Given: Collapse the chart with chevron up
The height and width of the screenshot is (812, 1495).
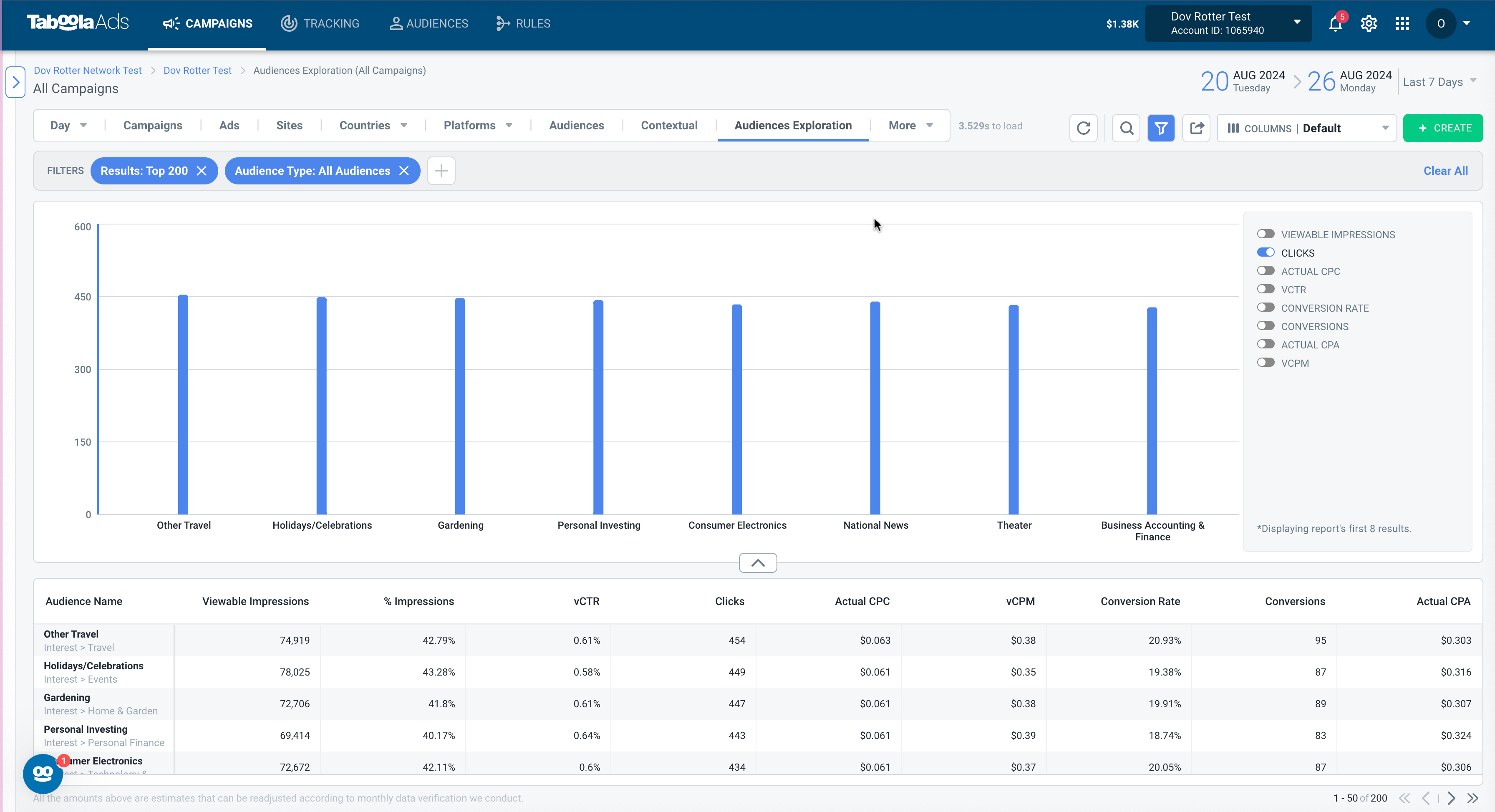Looking at the screenshot, I should coord(758,562).
